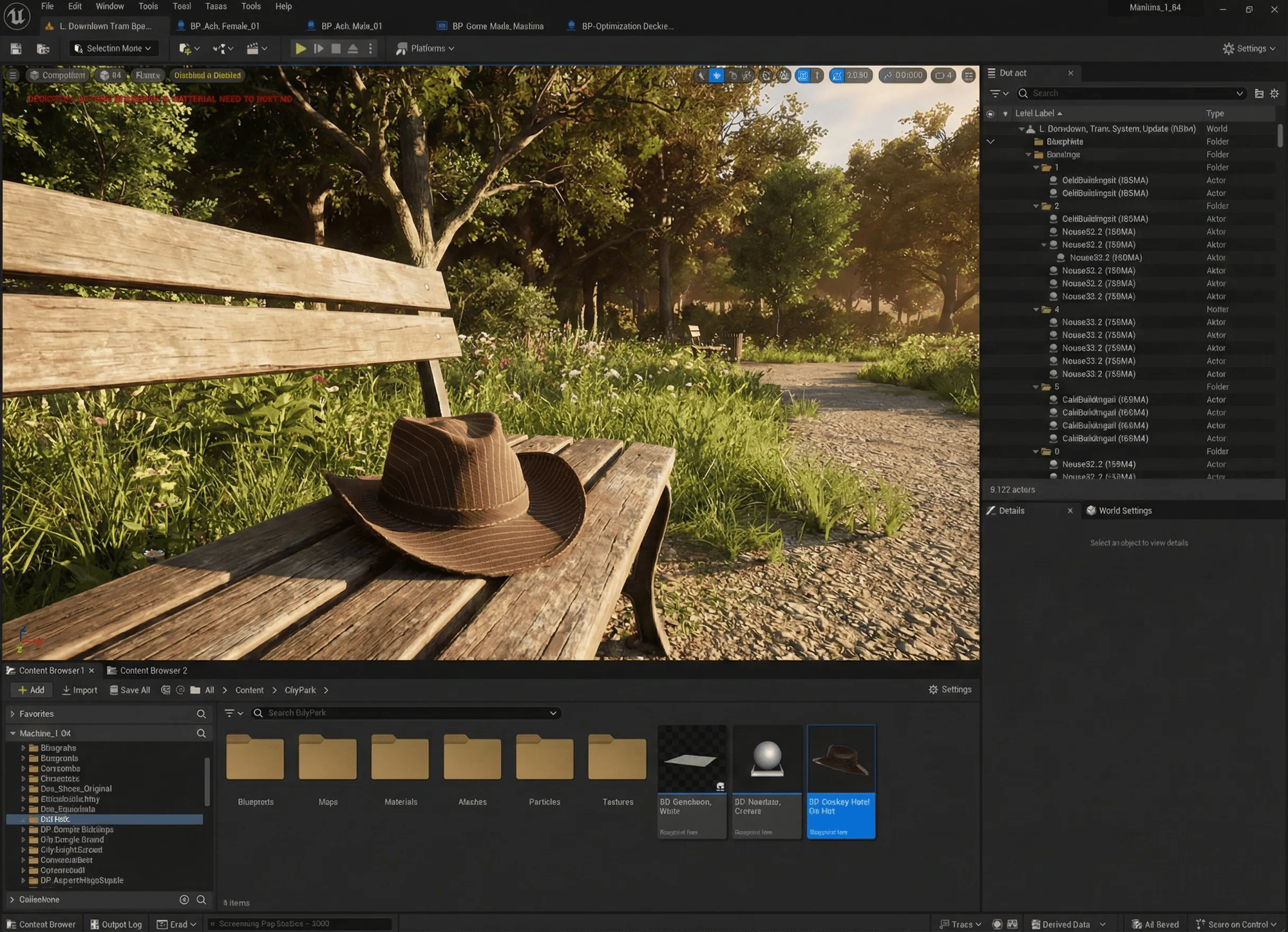Switch to the Content Browser 2 tab

click(153, 670)
